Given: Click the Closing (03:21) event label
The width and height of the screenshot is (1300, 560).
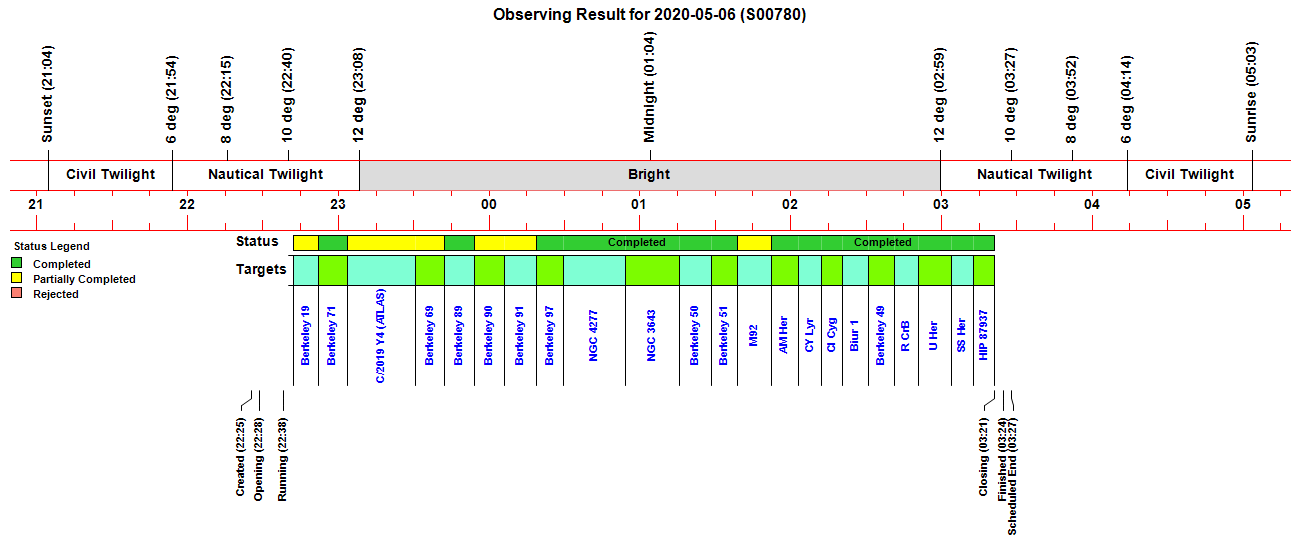Looking at the screenshot, I should pos(984,457).
